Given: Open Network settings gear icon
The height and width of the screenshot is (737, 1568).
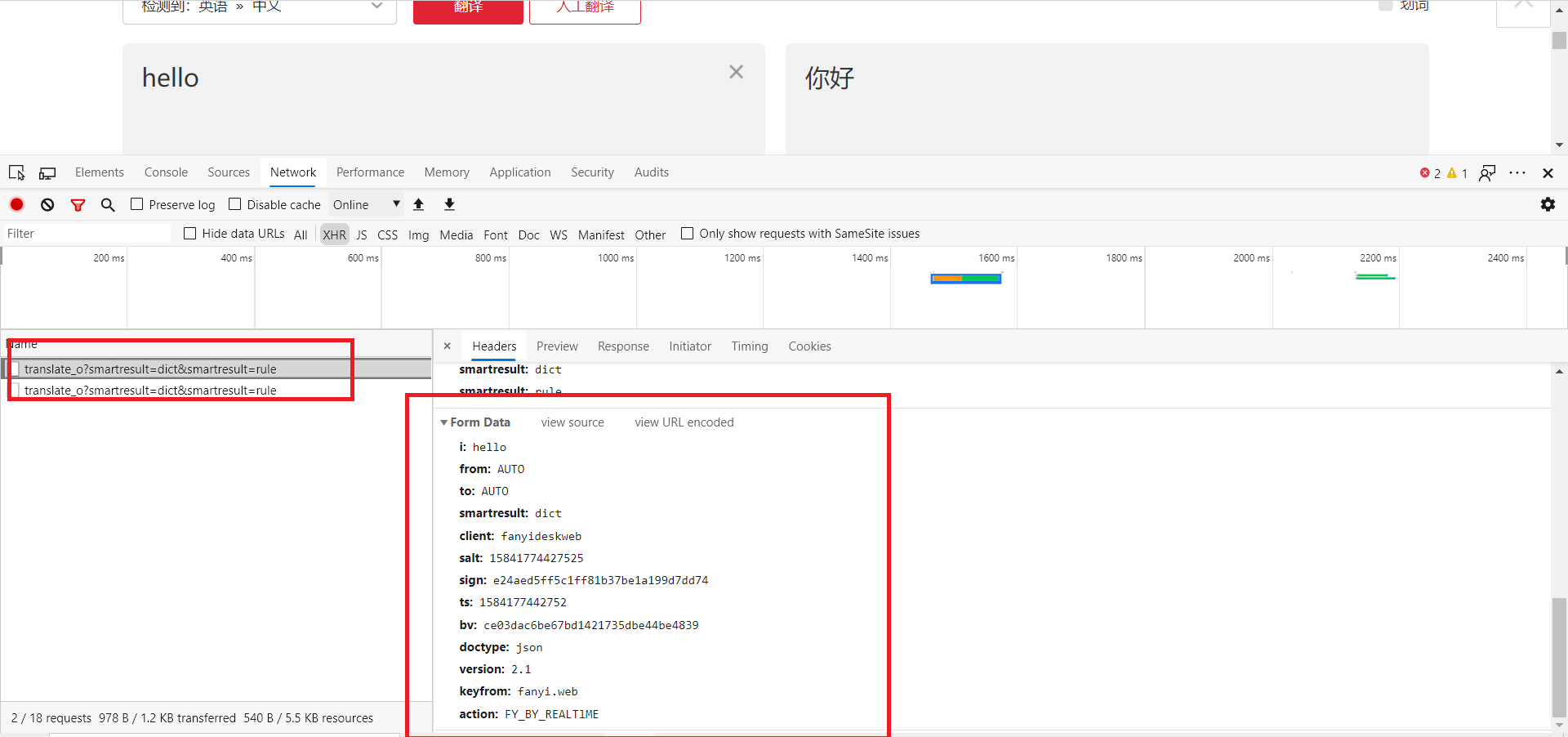Looking at the screenshot, I should pyautogui.click(x=1548, y=204).
